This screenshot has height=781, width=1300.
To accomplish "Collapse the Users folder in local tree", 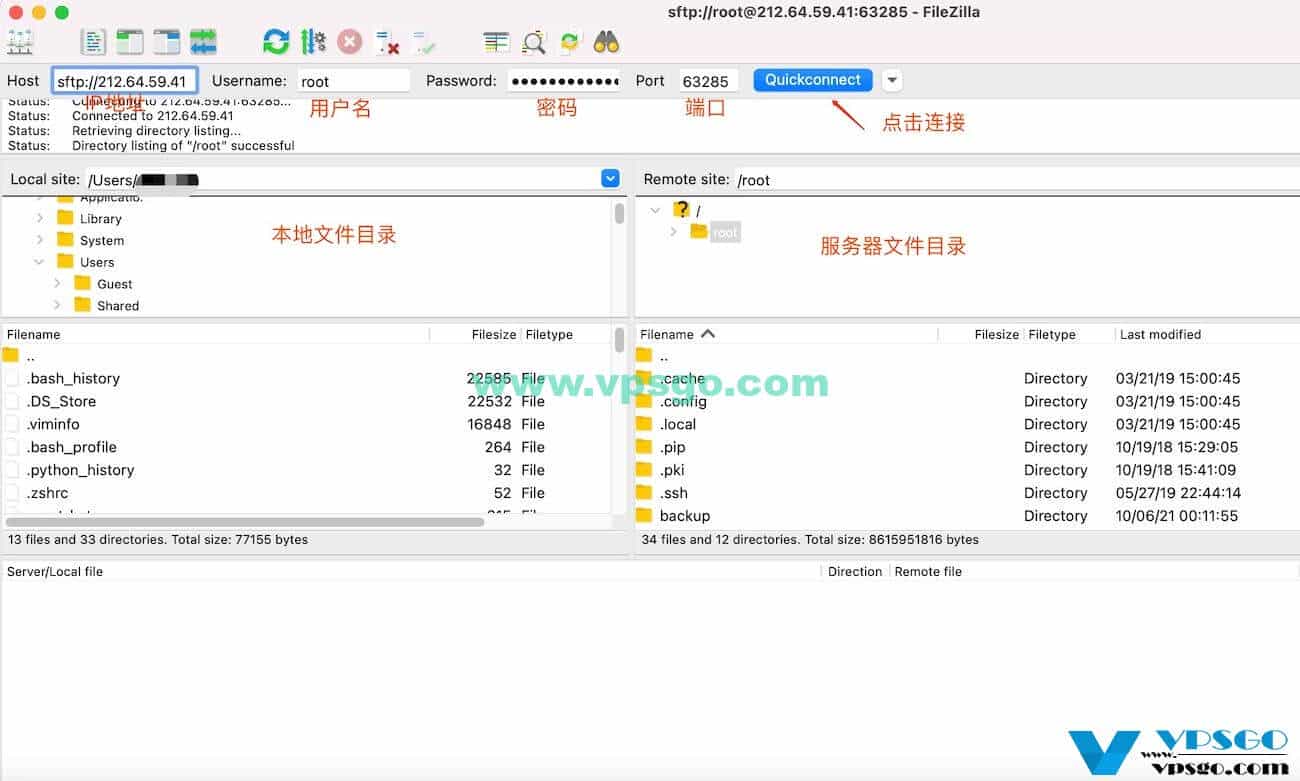I will 39,261.
